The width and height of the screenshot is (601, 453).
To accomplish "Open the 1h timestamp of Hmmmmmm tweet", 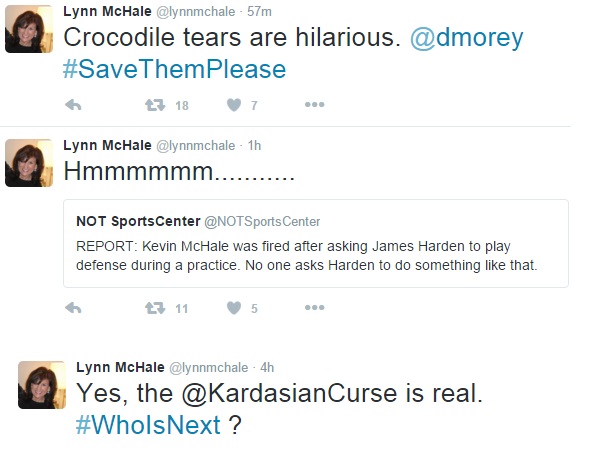I will tap(254, 146).
